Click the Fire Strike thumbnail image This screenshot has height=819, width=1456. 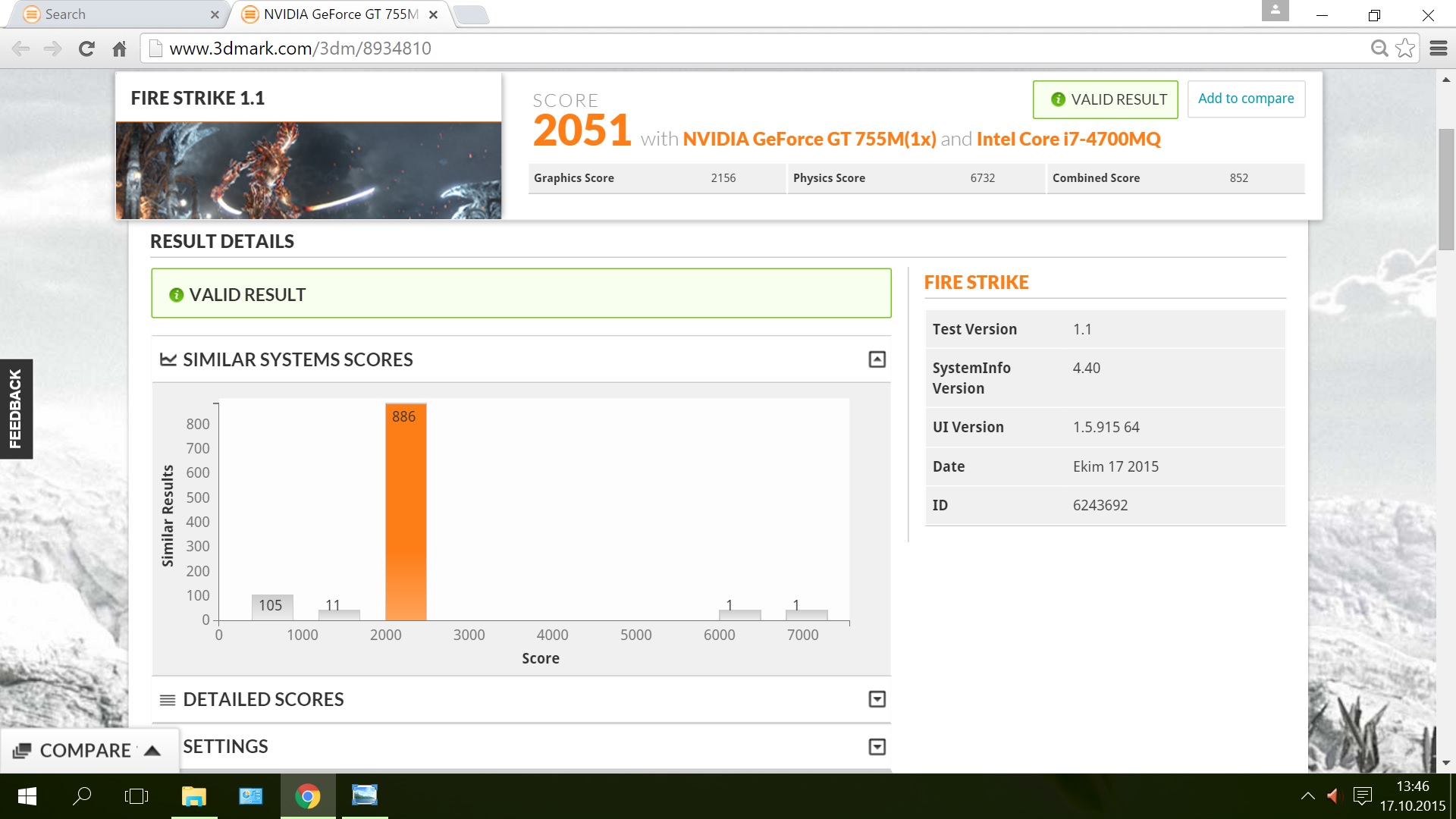309,171
